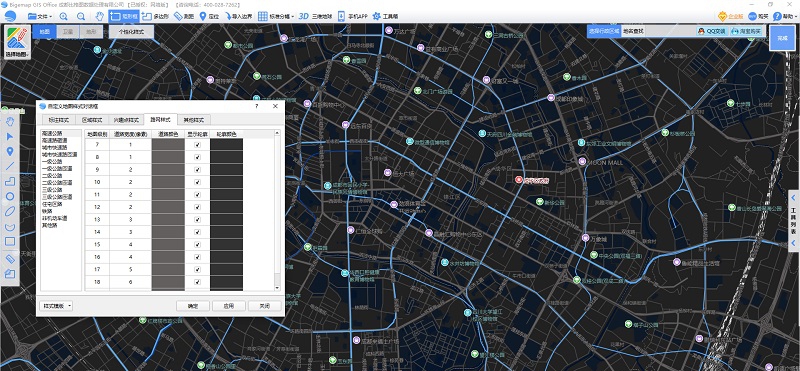Pick the road color swatch for level 10

(168, 182)
